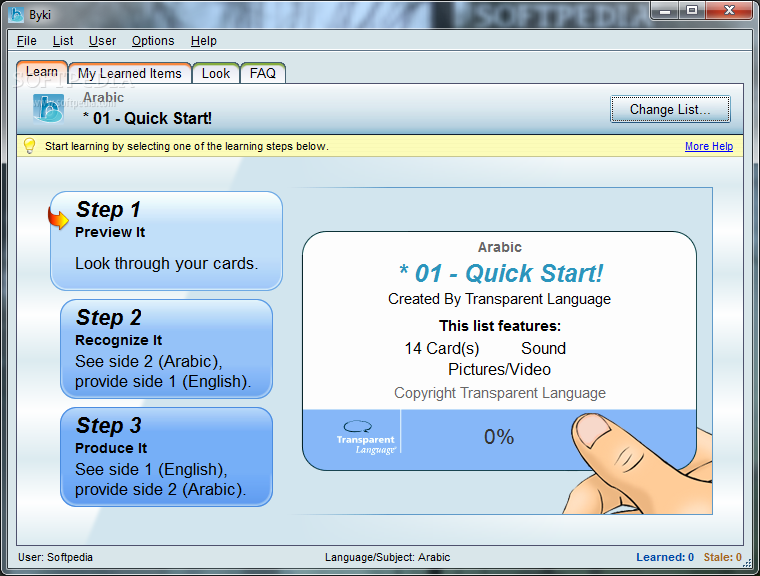Click the thumb illustration on card
Screen dimensions: 760x576
[x=640, y=463]
